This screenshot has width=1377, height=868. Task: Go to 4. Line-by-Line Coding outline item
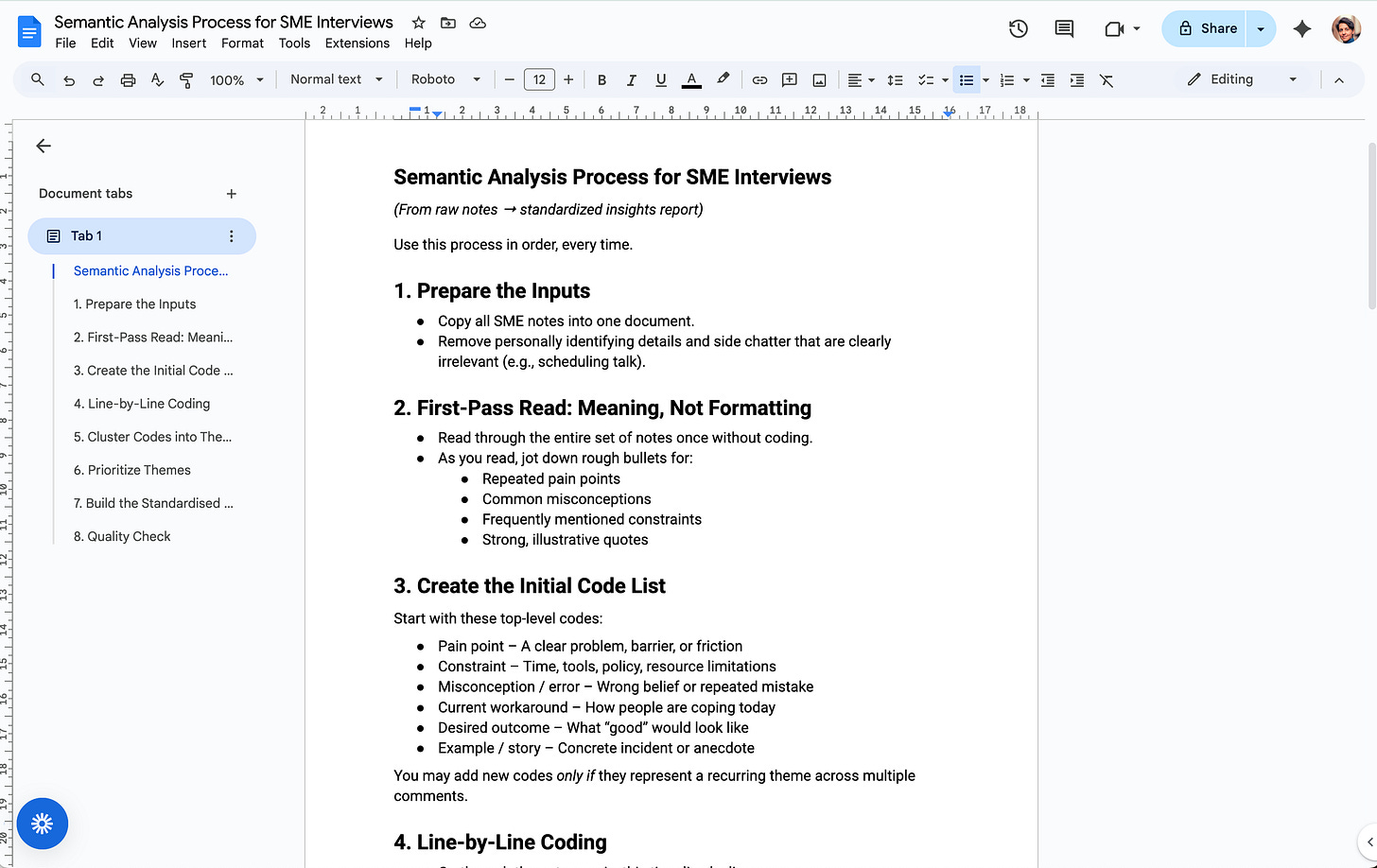[142, 404]
